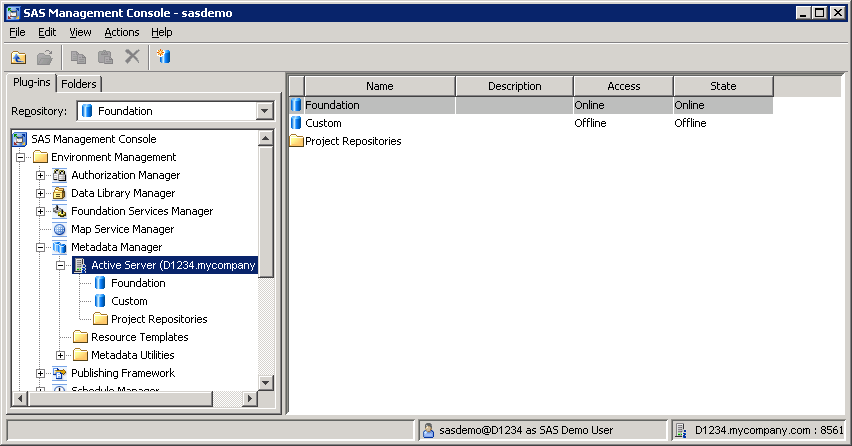This screenshot has height=446, width=852.
Task: Sort by the Name column header
Action: 379,86
